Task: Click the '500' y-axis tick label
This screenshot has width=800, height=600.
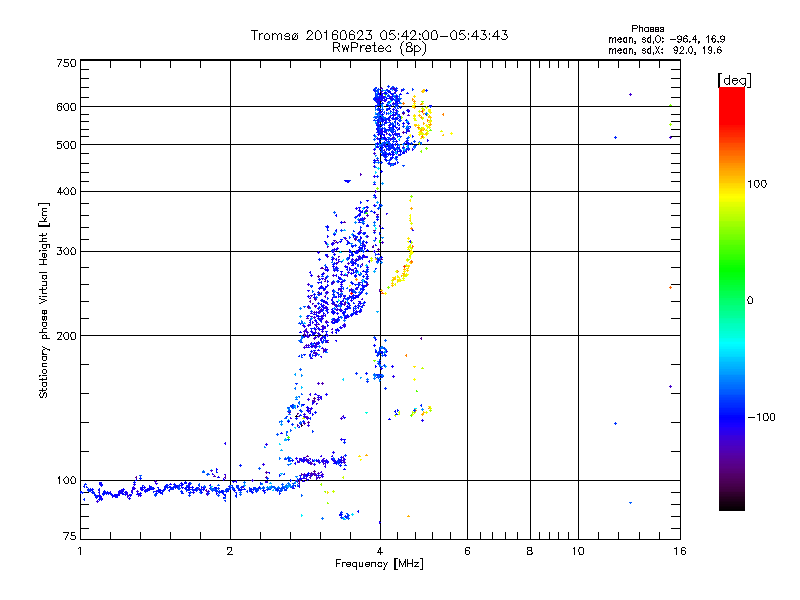Action: (66, 145)
